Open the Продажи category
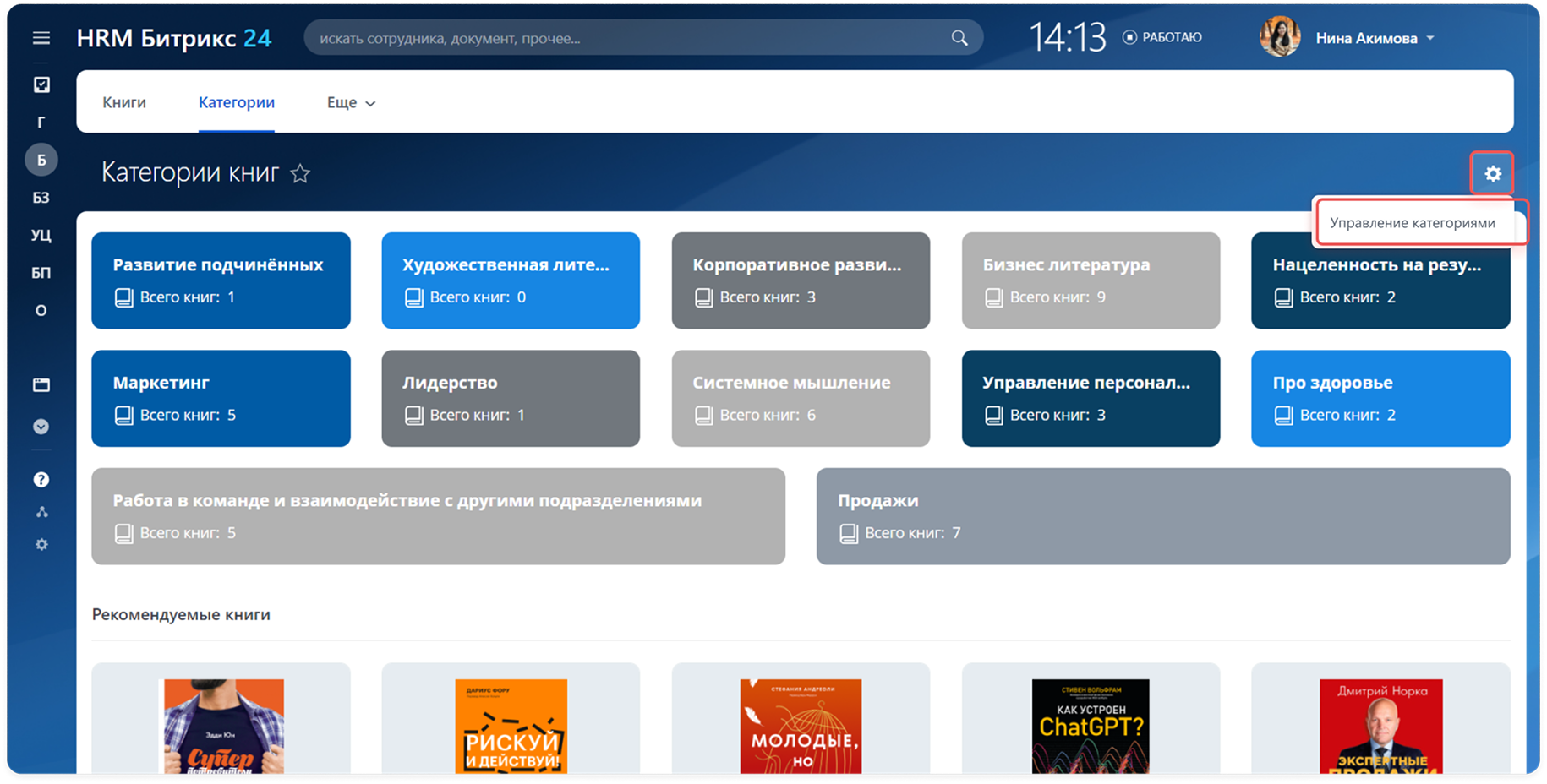 pos(1163,516)
